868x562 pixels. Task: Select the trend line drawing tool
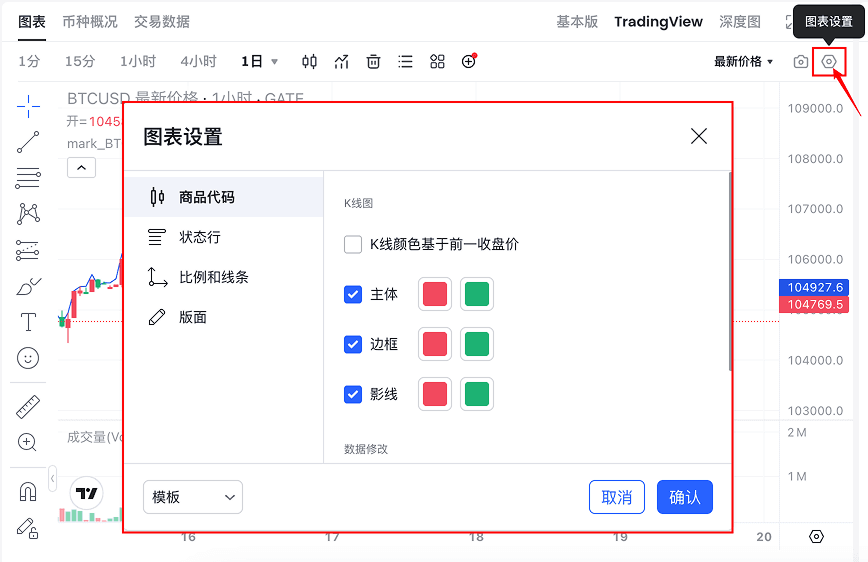coord(28,142)
